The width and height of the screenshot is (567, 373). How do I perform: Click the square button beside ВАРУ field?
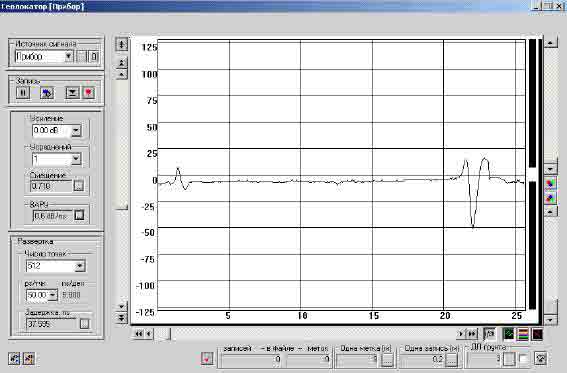[x=79, y=215]
